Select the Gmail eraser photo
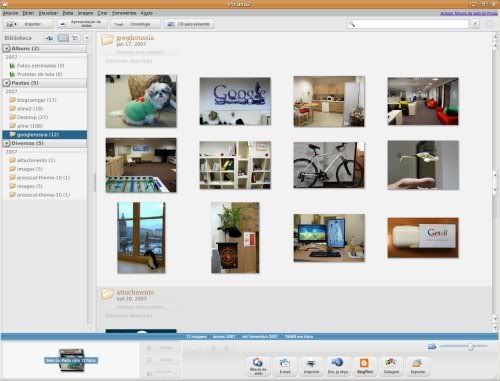Image resolution: width=500 pixels, height=381 pixels. (423, 238)
